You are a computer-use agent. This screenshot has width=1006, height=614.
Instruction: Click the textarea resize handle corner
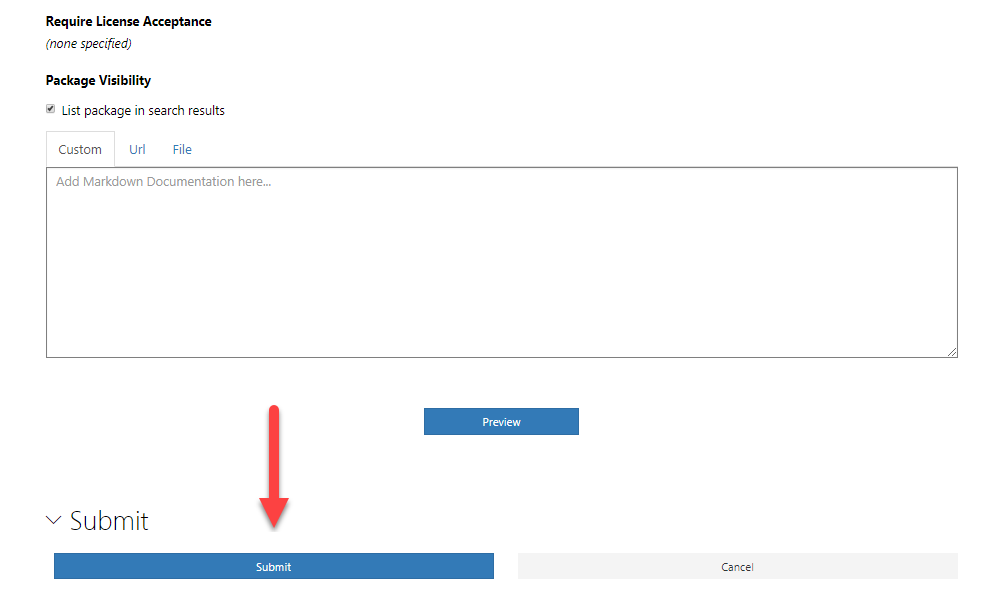point(952,352)
